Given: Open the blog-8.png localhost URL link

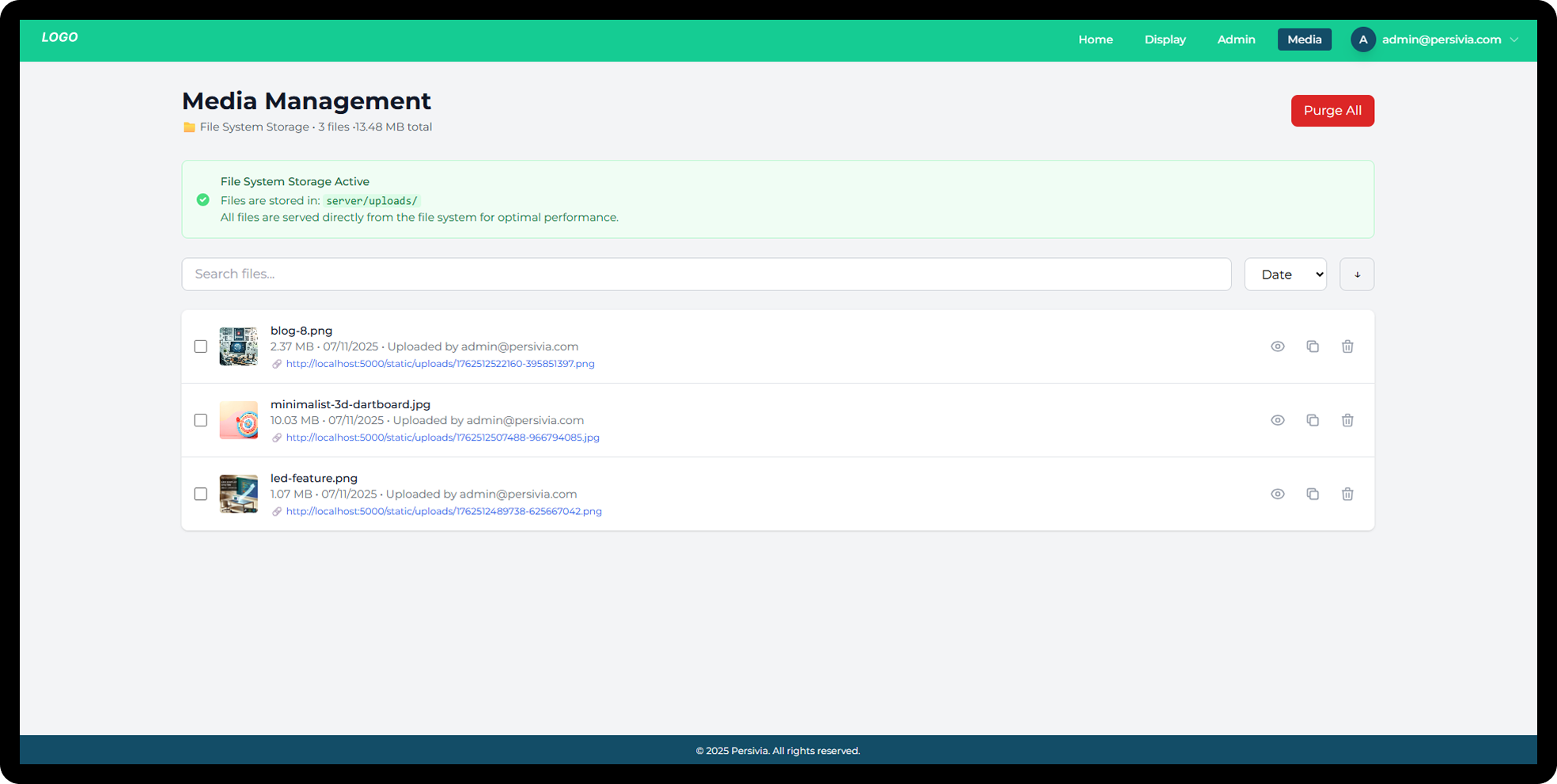Looking at the screenshot, I should (x=440, y=364).
